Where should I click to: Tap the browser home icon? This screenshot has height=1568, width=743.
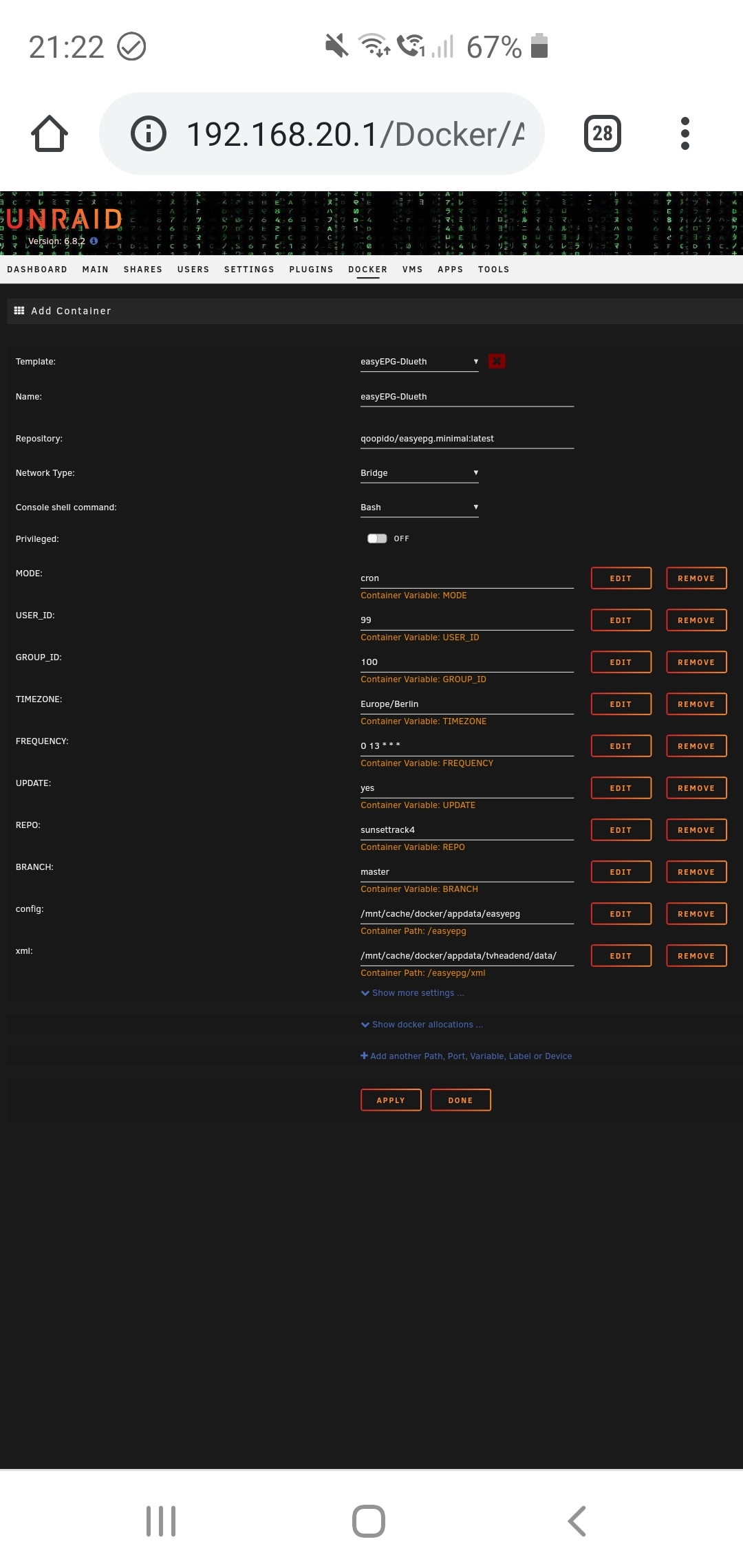[50, 133]
